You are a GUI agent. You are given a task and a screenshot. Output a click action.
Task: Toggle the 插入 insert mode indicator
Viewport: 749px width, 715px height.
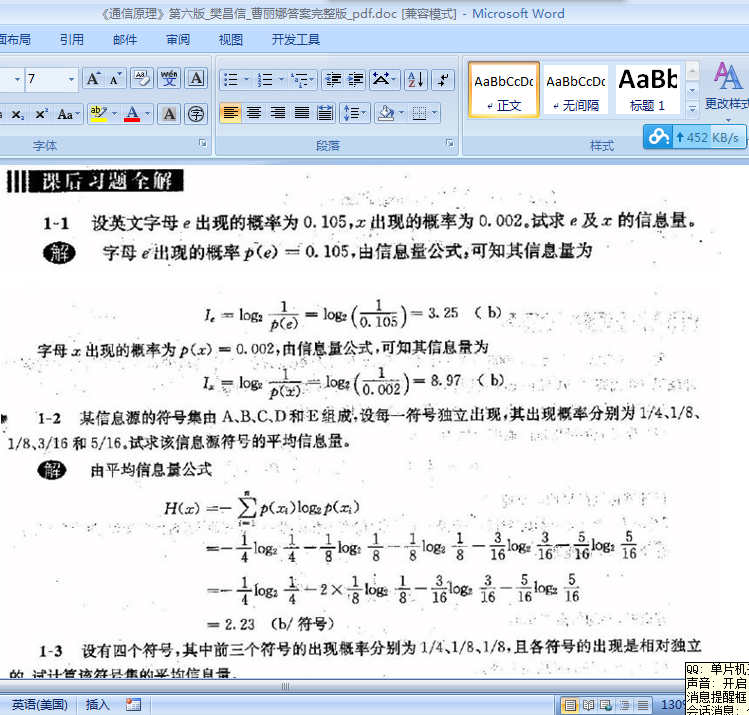pos(97,705)
